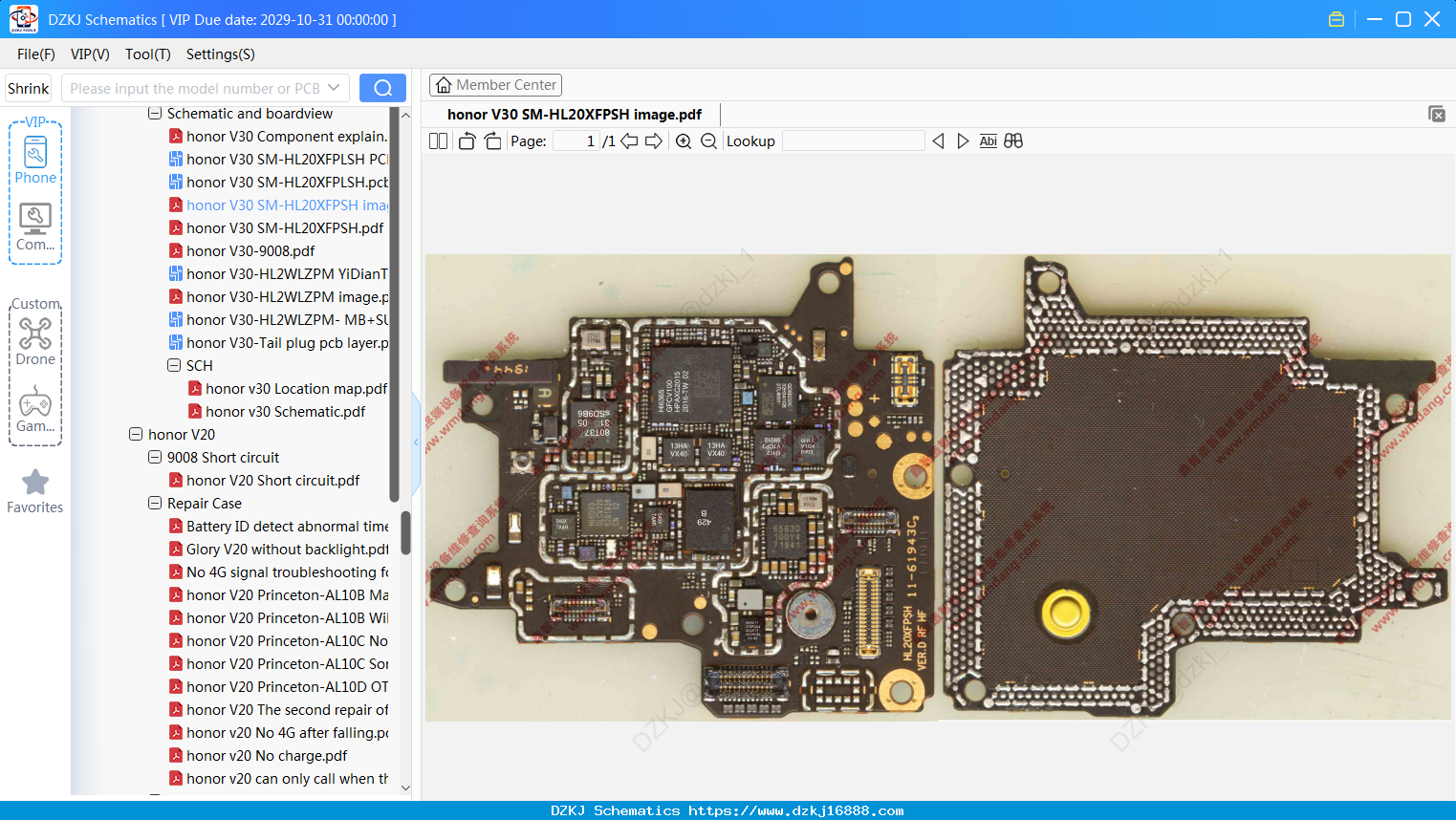Click the binoculars search icon

tap(1013, 141)
